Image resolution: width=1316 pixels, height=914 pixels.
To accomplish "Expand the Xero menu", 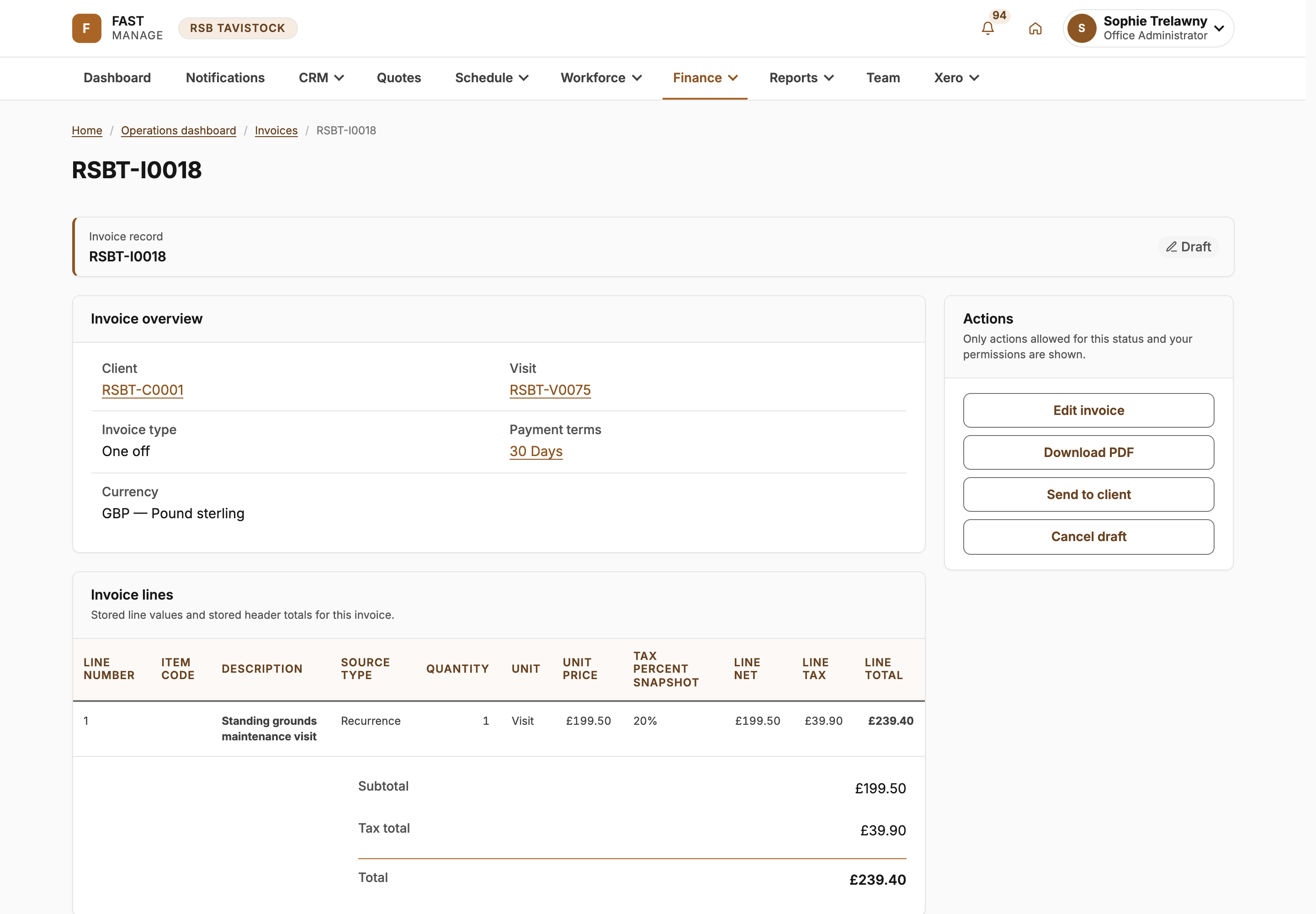I will tap(956, 78).
